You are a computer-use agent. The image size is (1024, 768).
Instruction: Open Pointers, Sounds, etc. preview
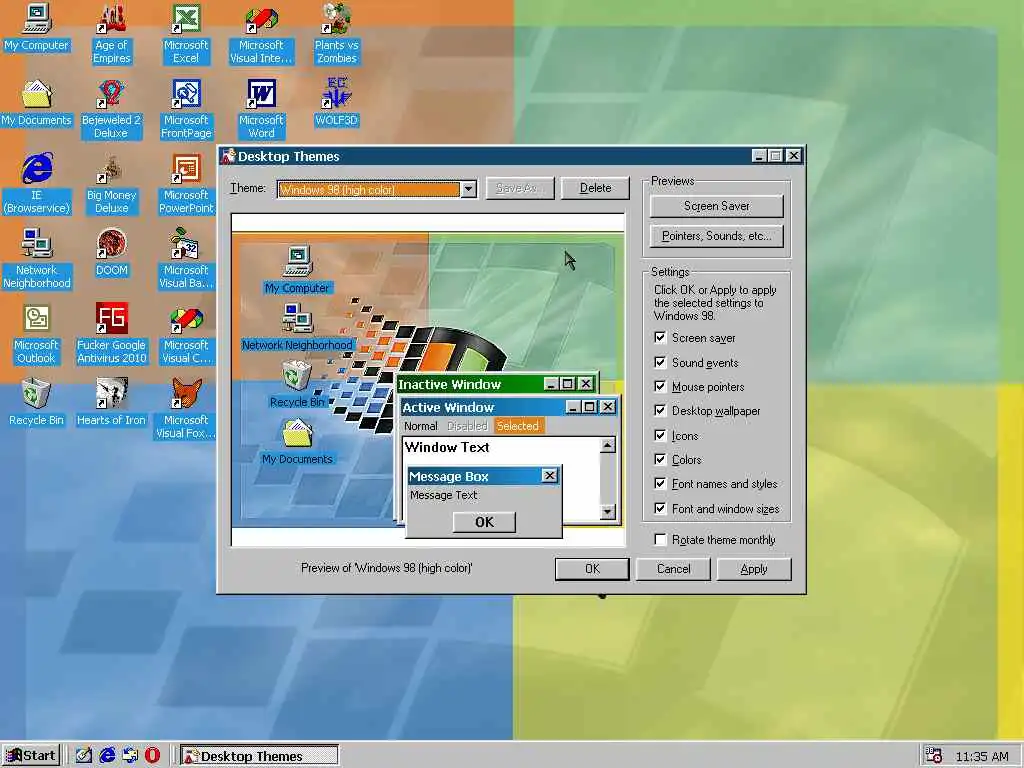coord(716,236)
